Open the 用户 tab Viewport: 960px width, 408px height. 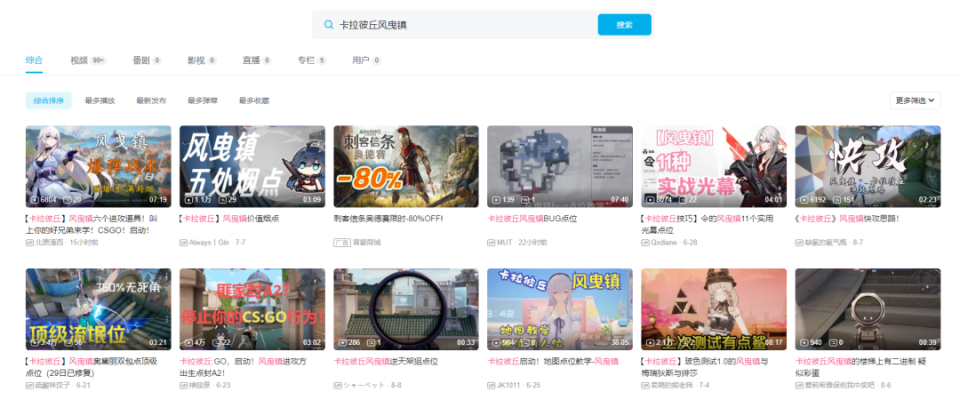[x=367, y=60]
